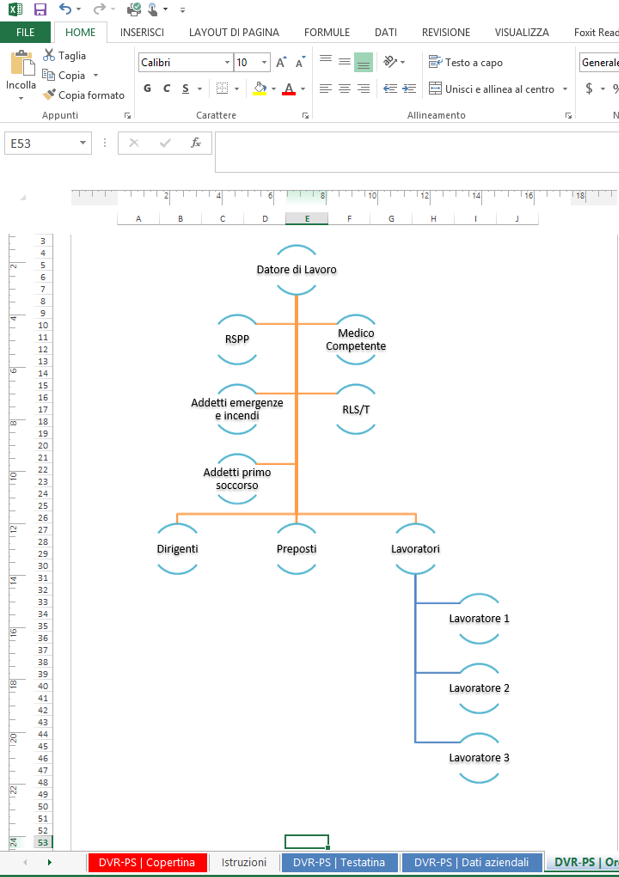
Task: Click the Undo arrow icon
Action: (65, 9)
